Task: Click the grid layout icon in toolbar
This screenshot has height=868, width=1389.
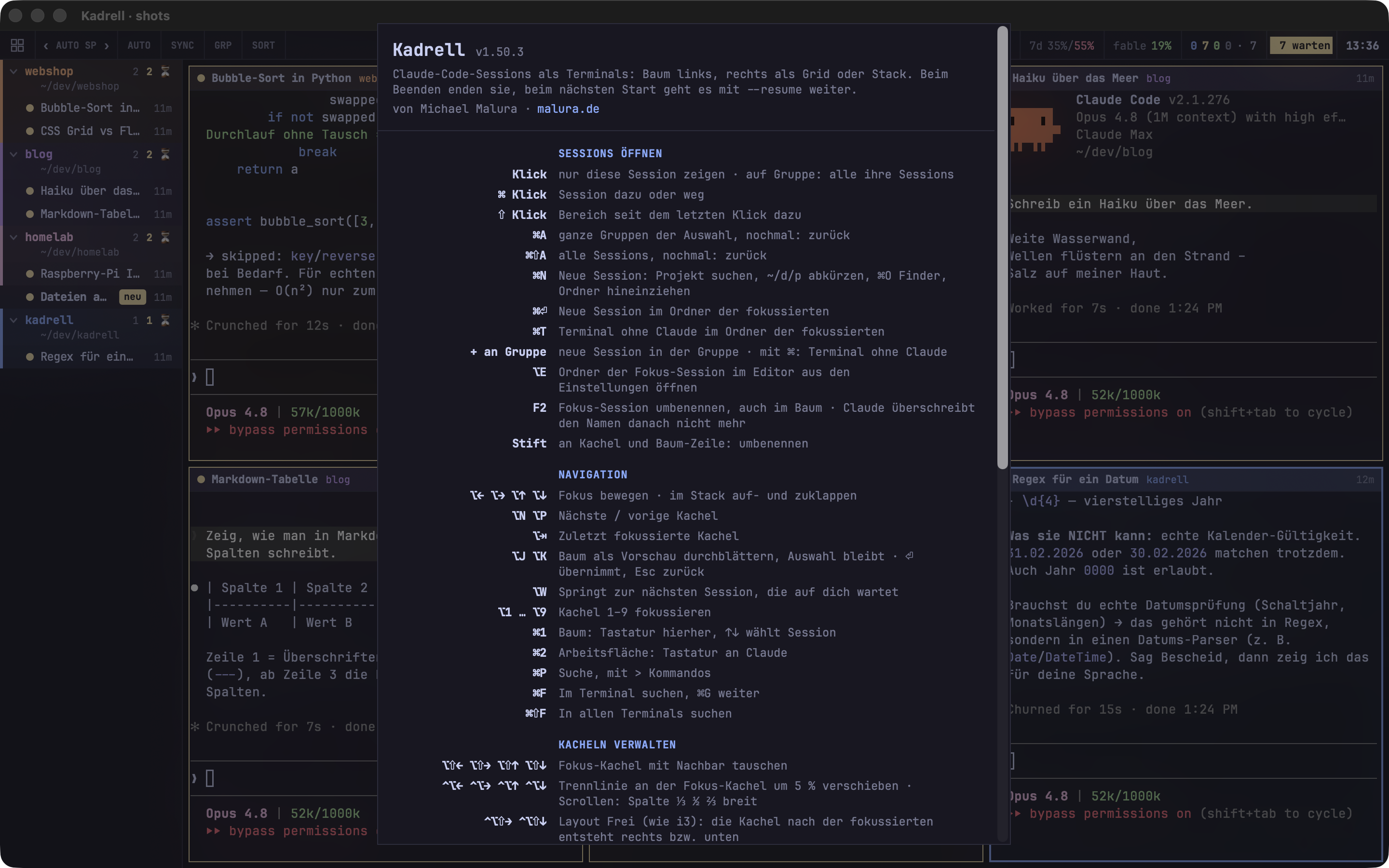Action: [x=17, y=45]
